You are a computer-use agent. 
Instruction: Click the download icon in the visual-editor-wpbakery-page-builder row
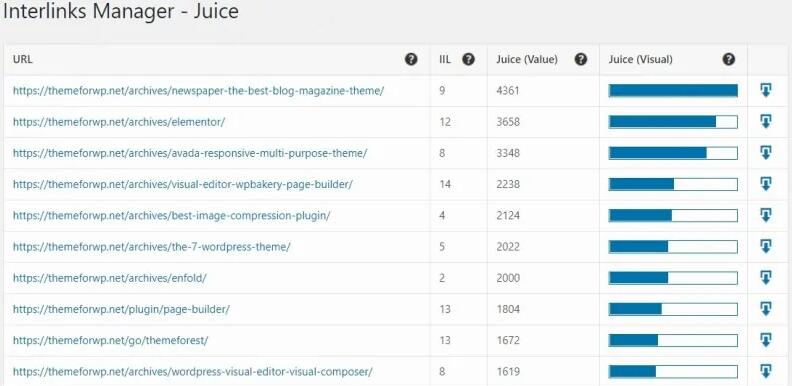pyautogui.click(x=766, y=184)
